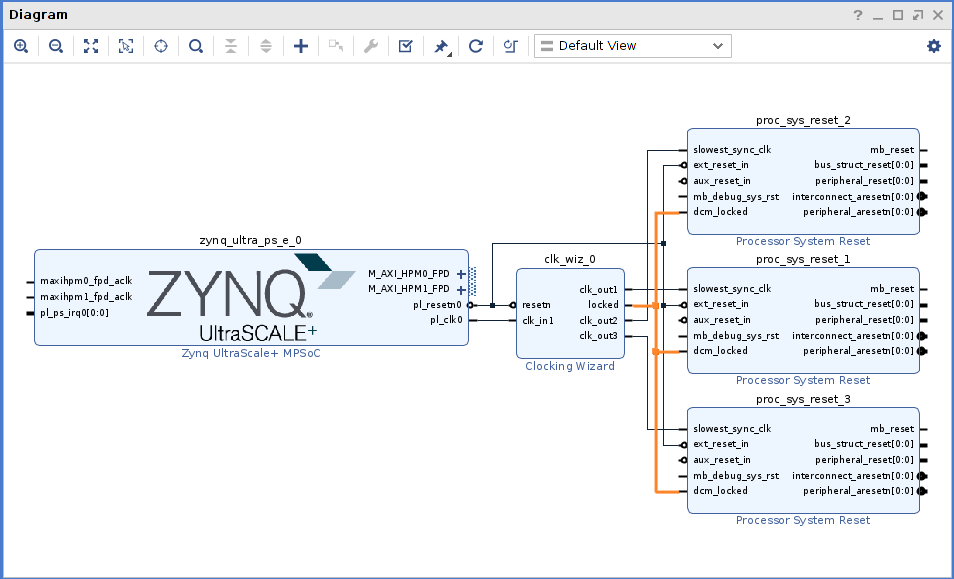Select the pl_resetn0 port on Zynq
Screen dimensions: 954x579
[x=437, y=305]
